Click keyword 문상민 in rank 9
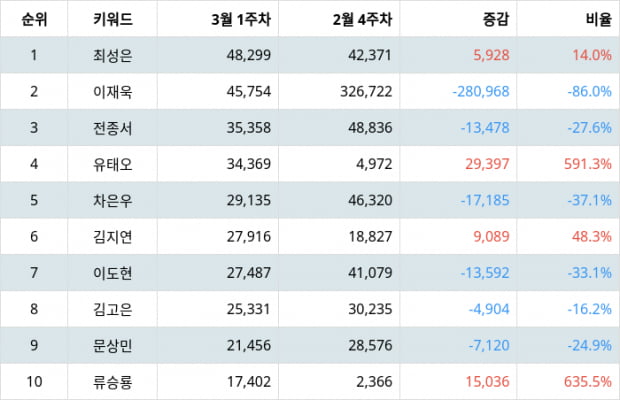 113,345
